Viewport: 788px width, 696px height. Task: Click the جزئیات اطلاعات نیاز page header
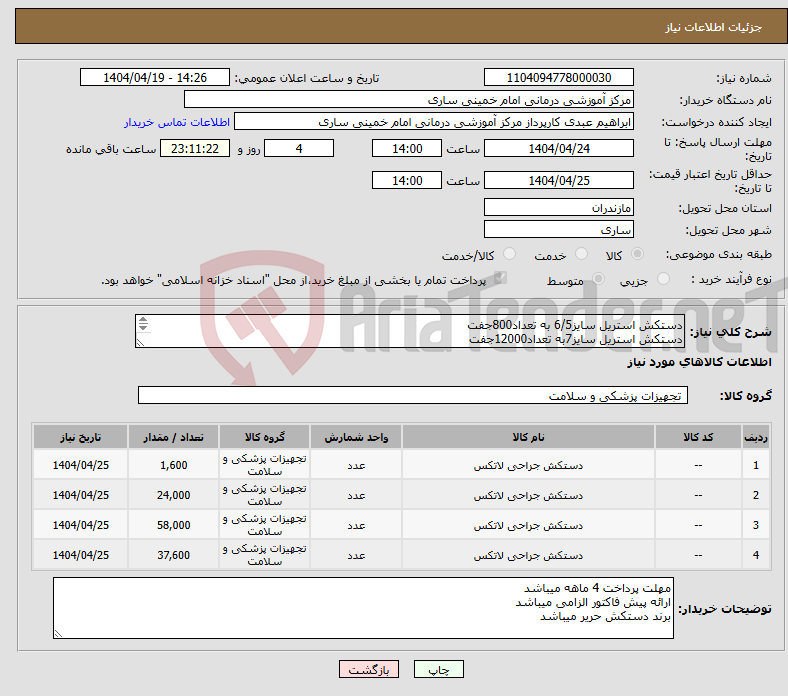coord(714,27)
